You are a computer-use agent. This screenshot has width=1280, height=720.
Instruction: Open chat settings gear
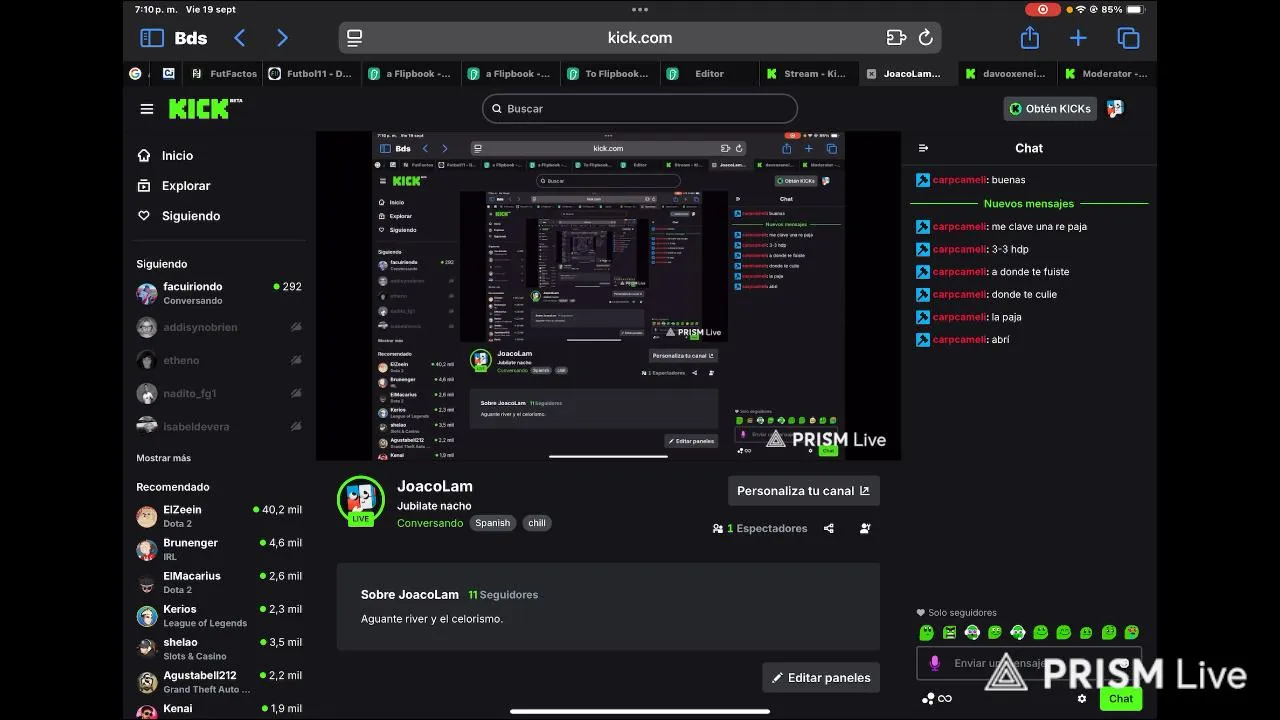(x=1082, y=699)
